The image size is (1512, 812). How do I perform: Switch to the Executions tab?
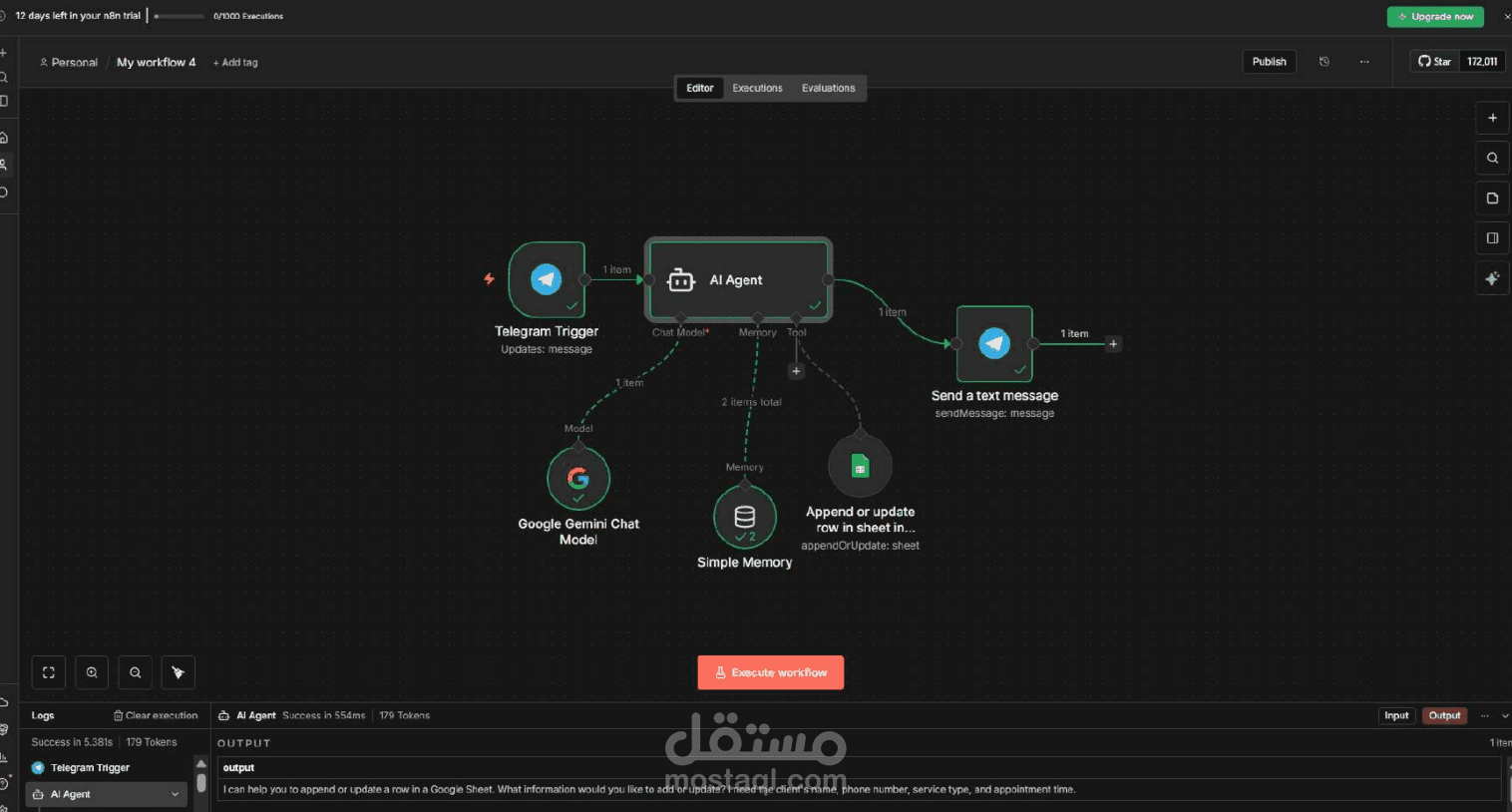[x=757, y=88]
